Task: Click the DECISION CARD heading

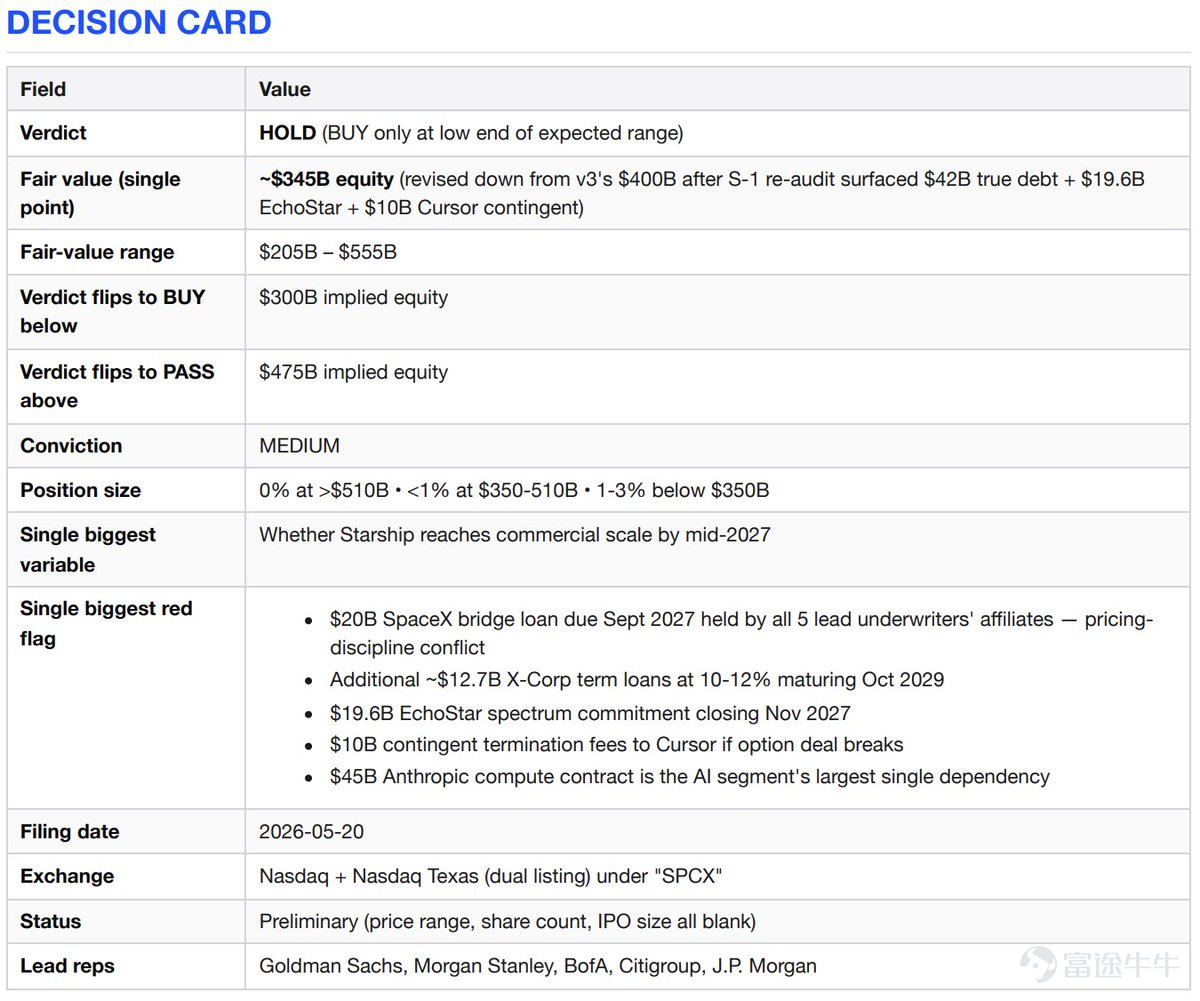Action: pyautogui.click(x=139, y=22)
